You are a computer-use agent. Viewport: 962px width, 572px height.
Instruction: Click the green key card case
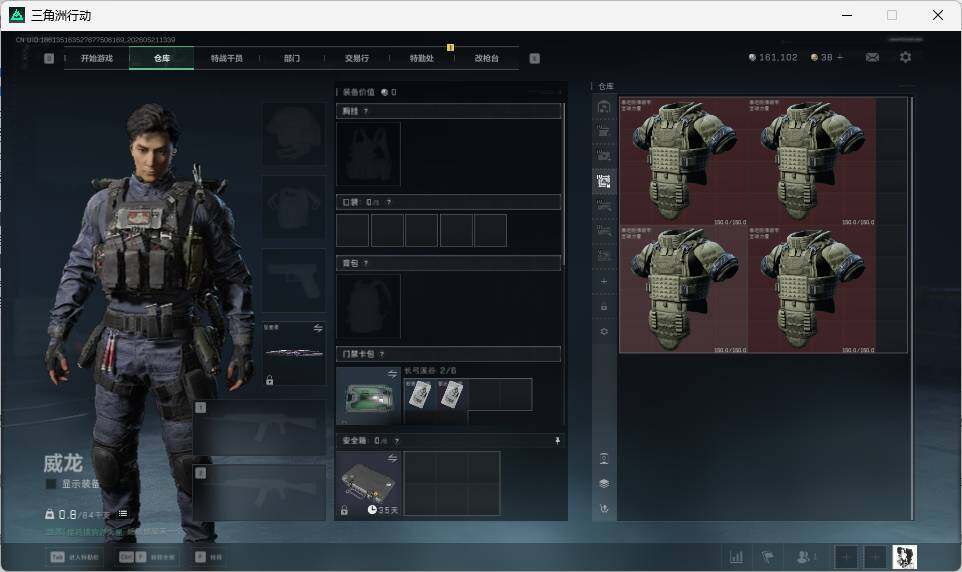point(368,396)
